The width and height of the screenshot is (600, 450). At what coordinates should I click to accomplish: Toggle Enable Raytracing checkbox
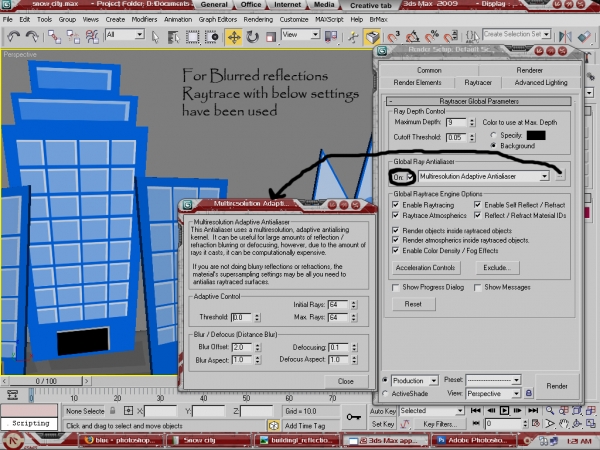coord(396,205)
